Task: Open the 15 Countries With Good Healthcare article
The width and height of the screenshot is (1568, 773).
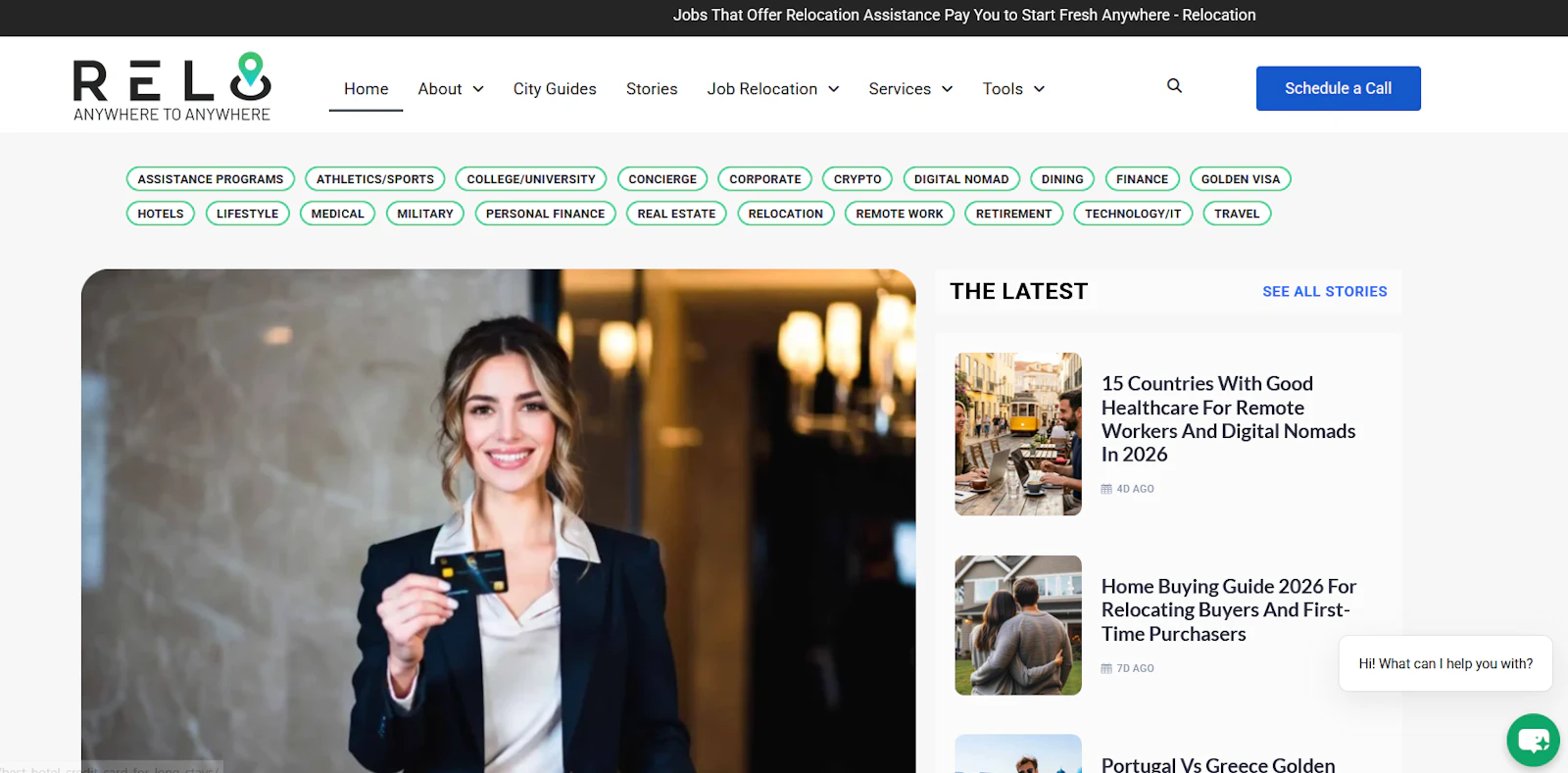Action: coord(1229,419)
